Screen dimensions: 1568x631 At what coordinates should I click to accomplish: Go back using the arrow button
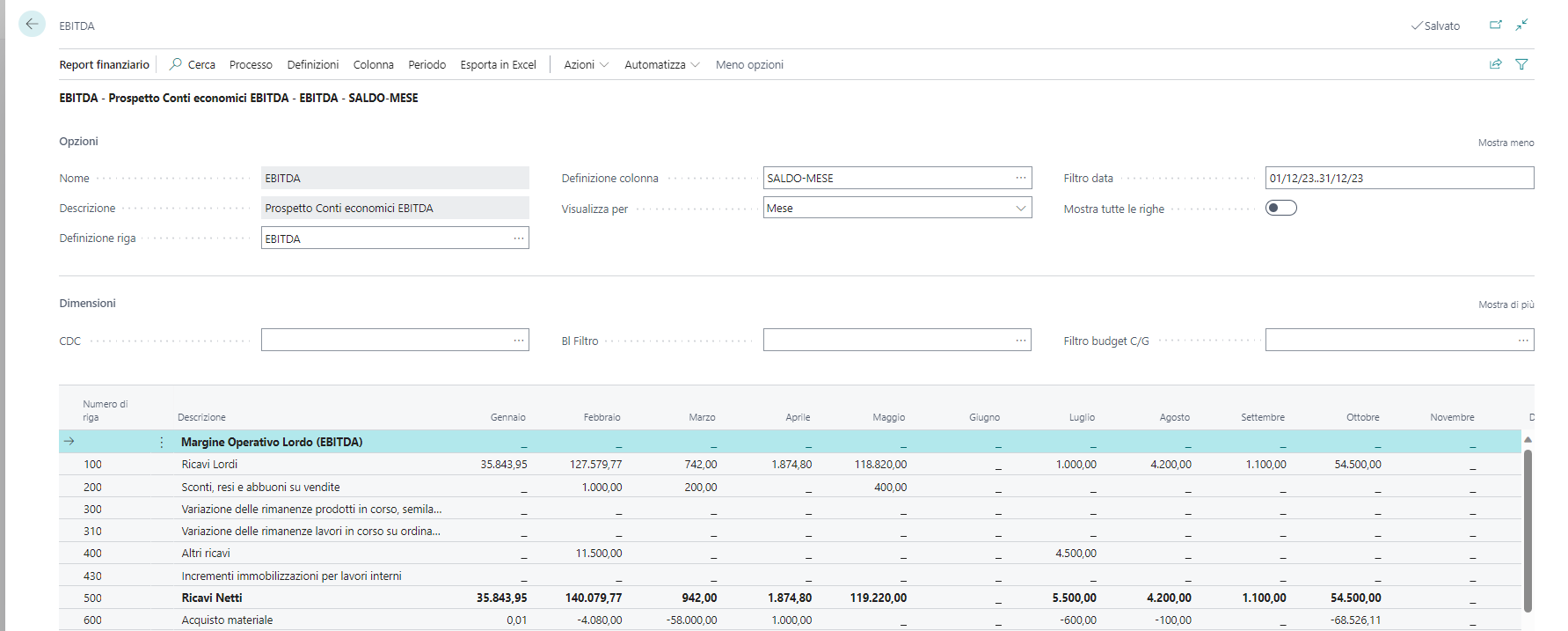32,25
